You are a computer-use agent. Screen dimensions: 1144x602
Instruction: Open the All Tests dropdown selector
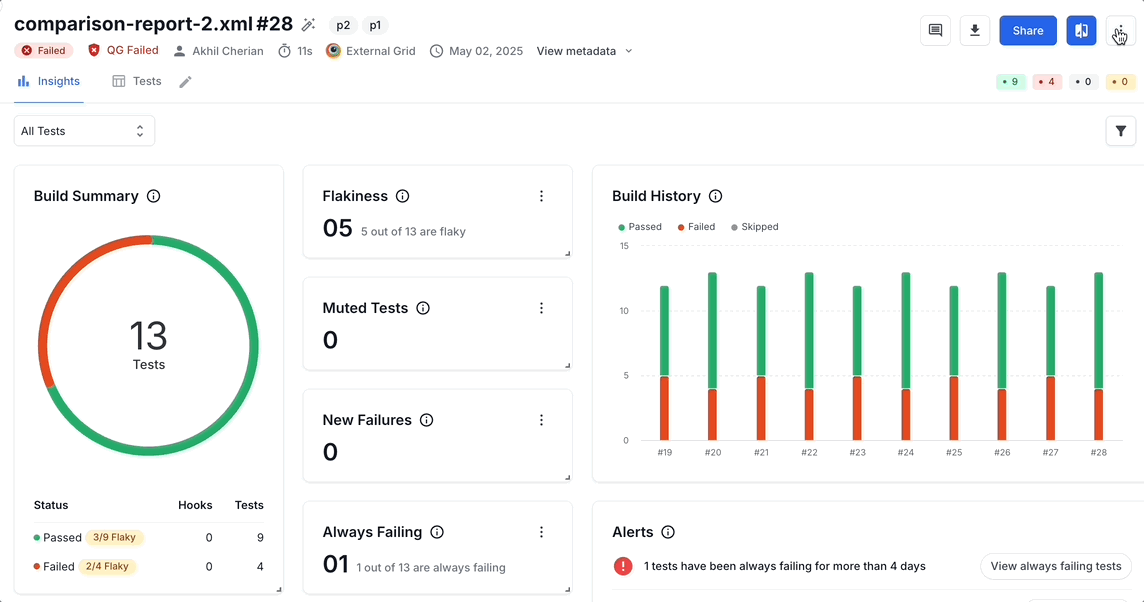tap(84, 131)
